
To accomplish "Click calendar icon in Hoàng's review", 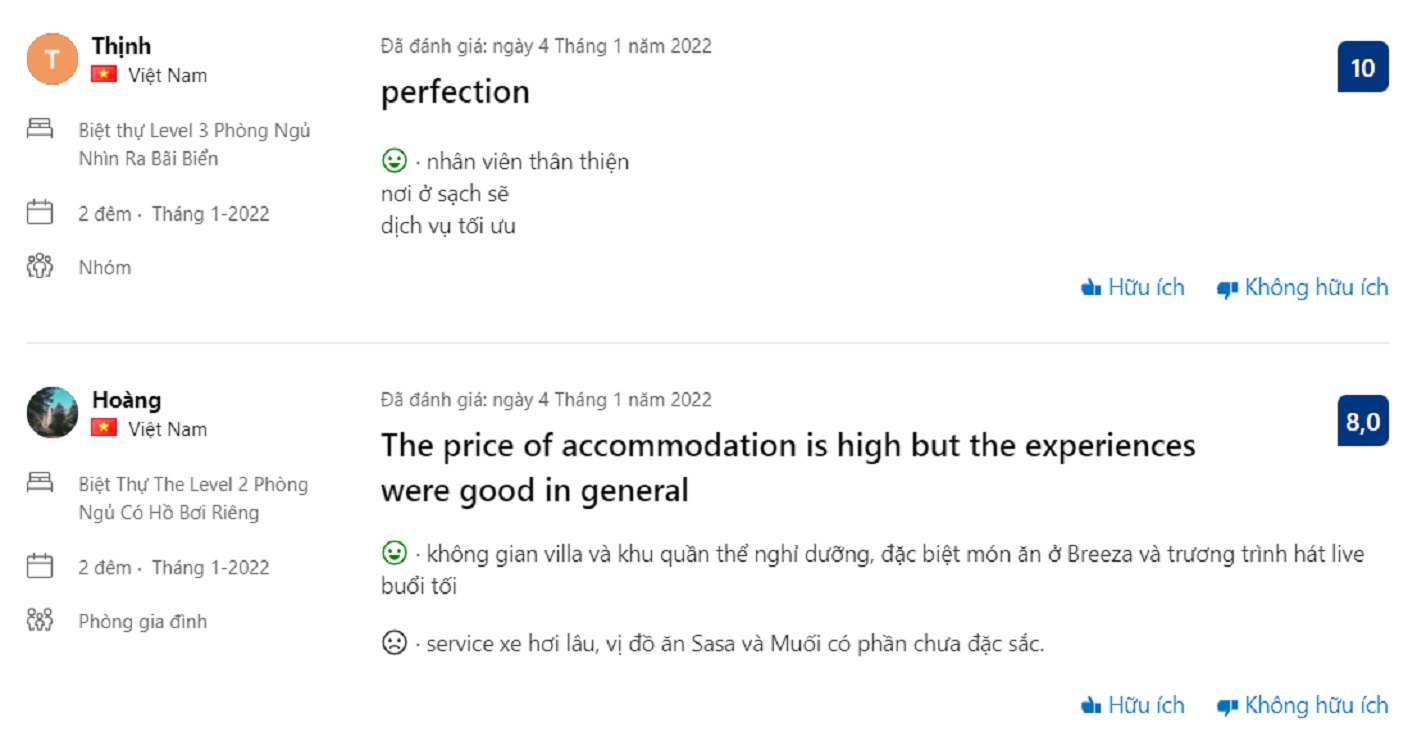I will point(39,566).
